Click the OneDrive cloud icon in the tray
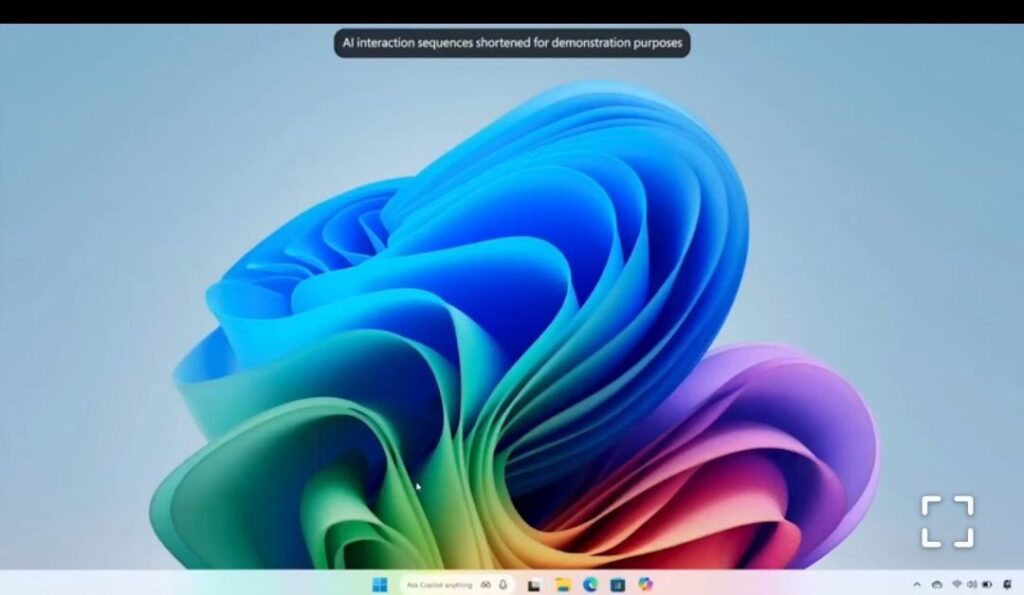 tap(936, 583)
